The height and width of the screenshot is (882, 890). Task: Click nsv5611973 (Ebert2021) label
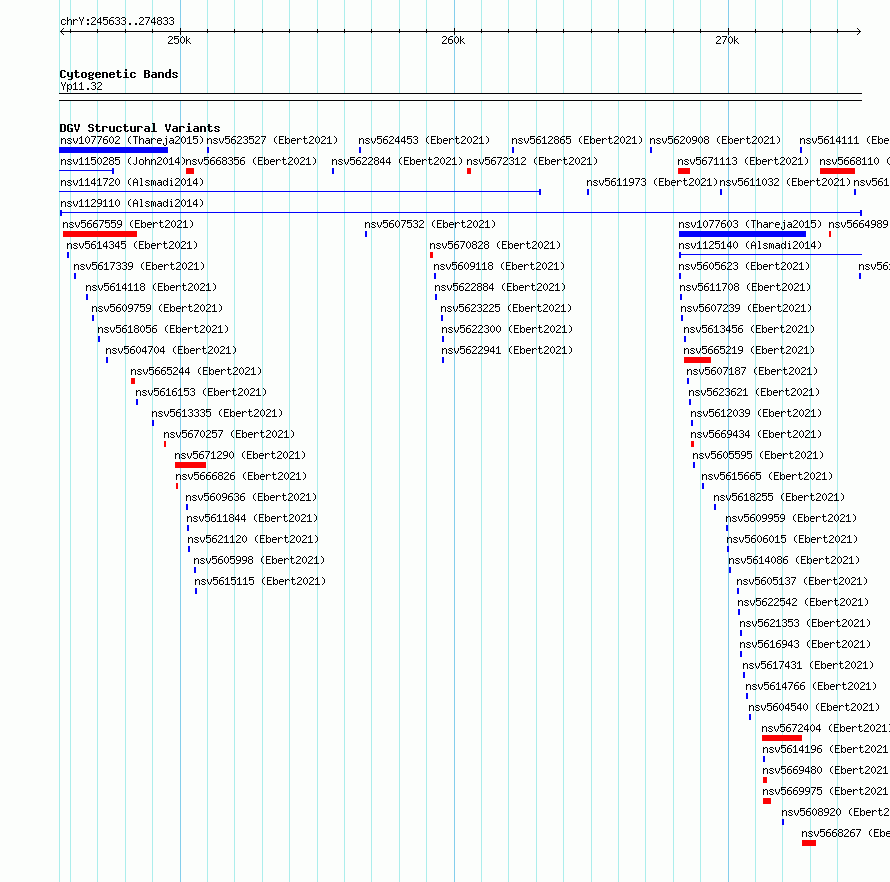[x=652, y=182]
